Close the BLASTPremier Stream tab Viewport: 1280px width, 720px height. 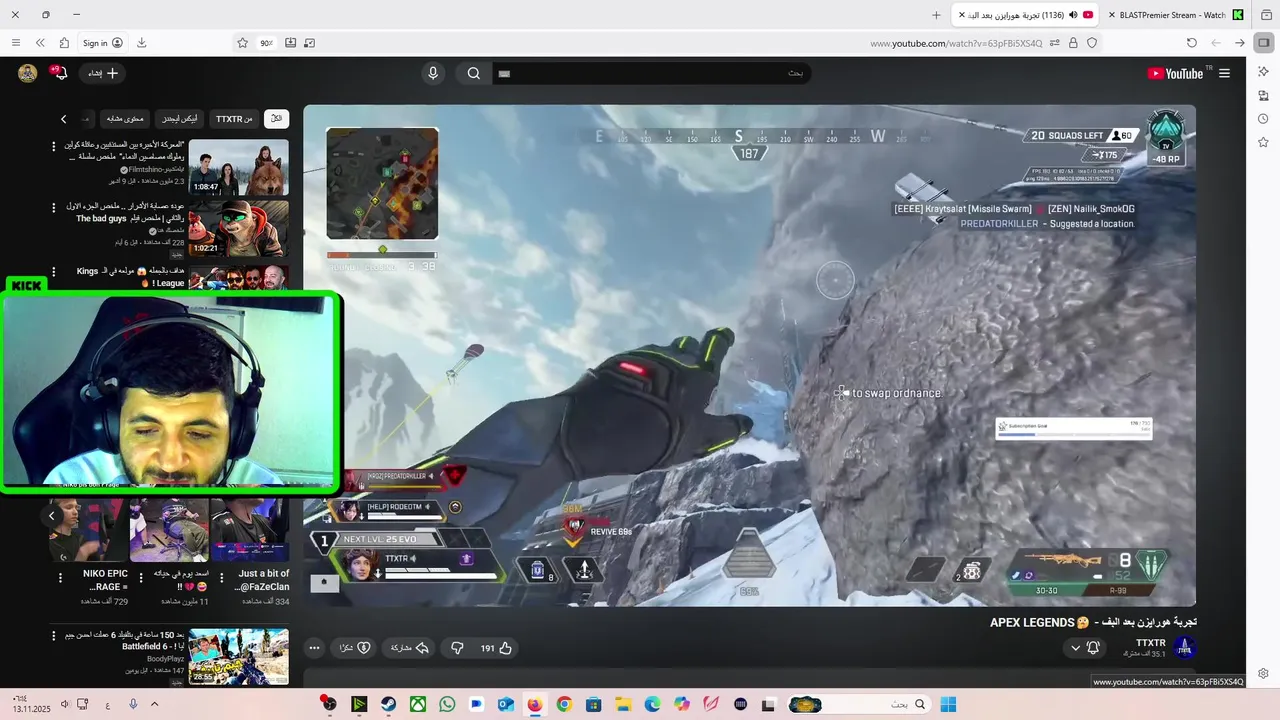1112,15
